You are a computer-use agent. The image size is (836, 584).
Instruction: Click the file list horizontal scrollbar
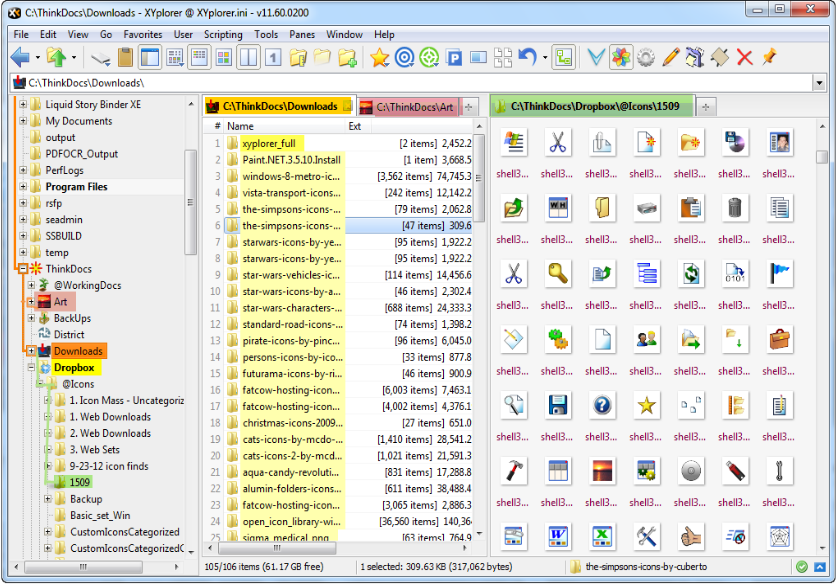[336, 548]
